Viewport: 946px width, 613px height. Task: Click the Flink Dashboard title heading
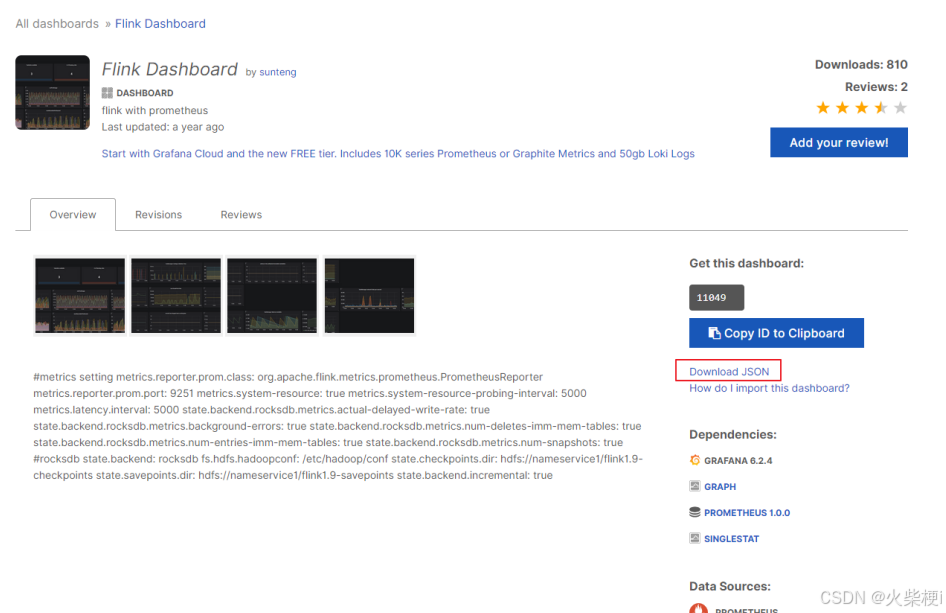pyautogui.click(x=170, y=69)
